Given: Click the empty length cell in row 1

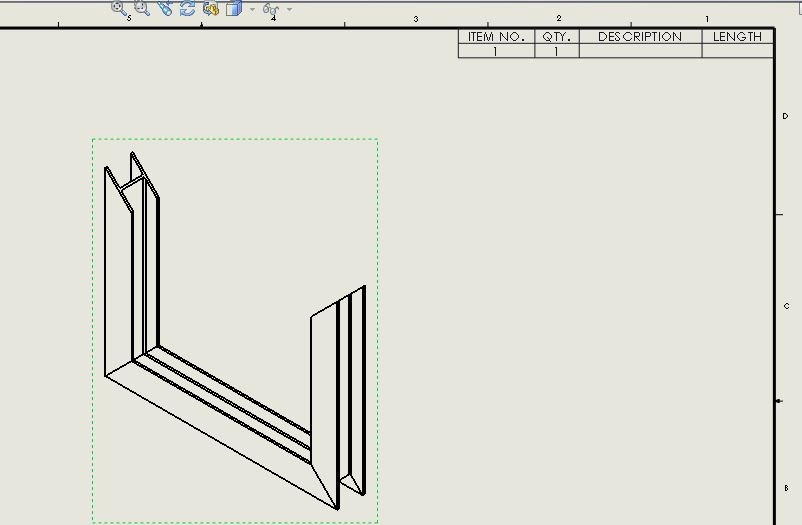Looking at the screenshot, I should pyautogui.click(x=738, y=51).
